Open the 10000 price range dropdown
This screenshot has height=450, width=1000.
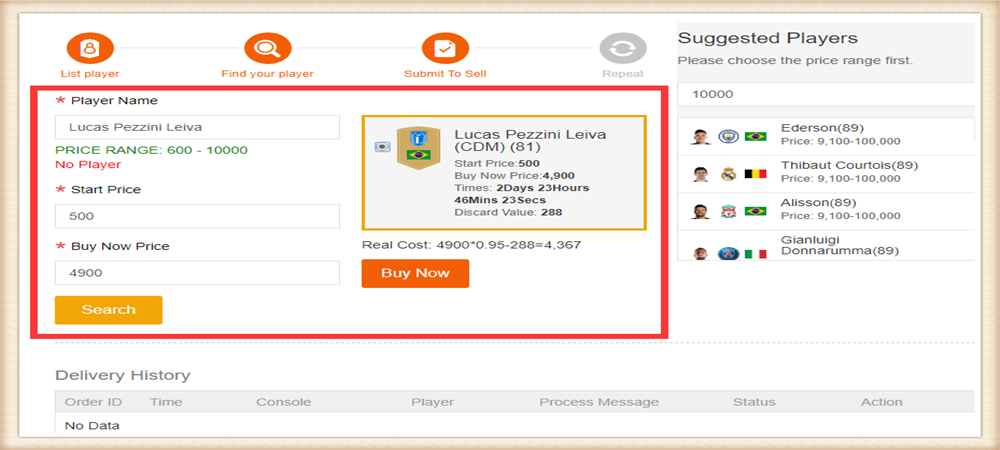(825, 94)
